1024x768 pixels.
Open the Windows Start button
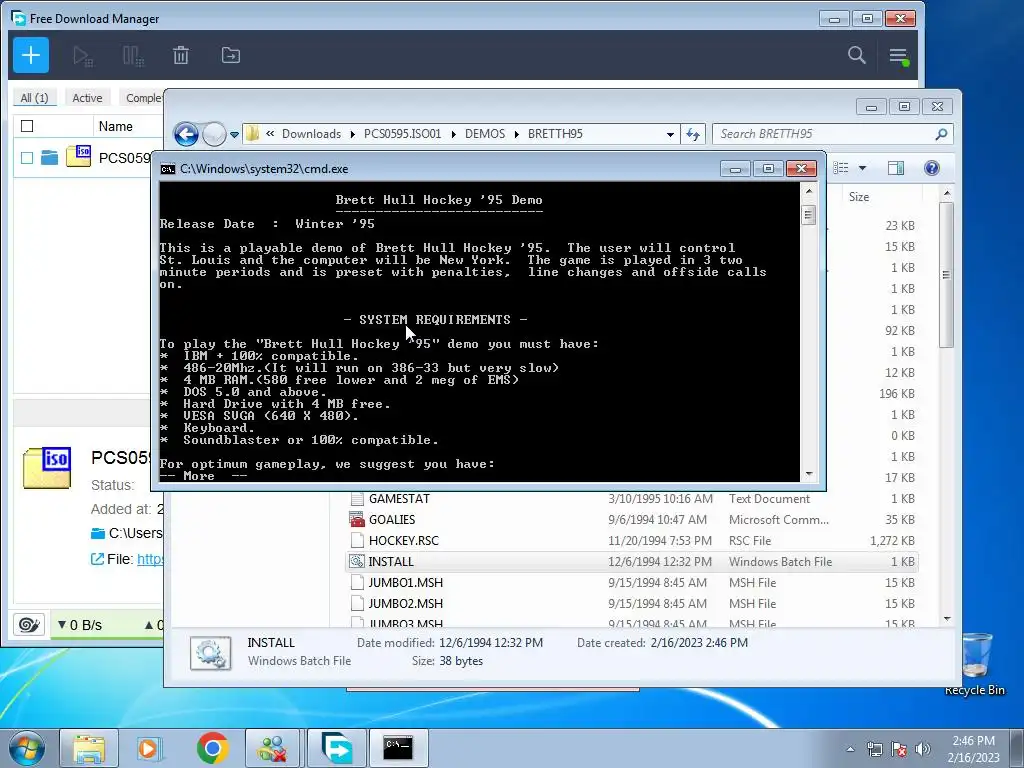pyautogui.click(x=27, y=748)
